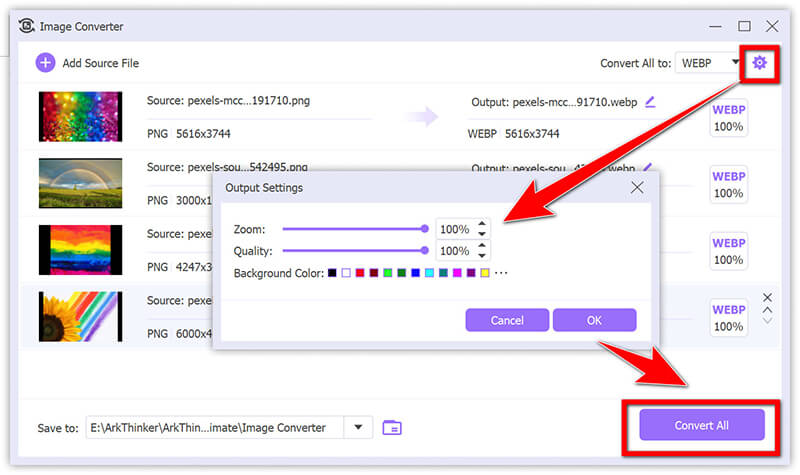Increase the Zoom value with the up stepper
The width and height of the screenshot is (800, 475).
[483, 224]
